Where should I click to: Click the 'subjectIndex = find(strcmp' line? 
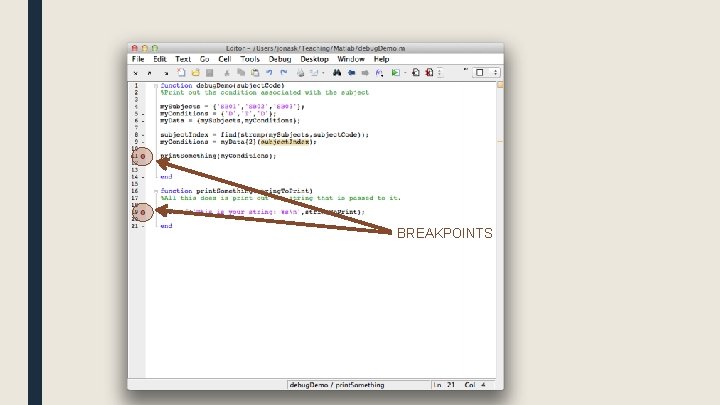tap(264, 135)
